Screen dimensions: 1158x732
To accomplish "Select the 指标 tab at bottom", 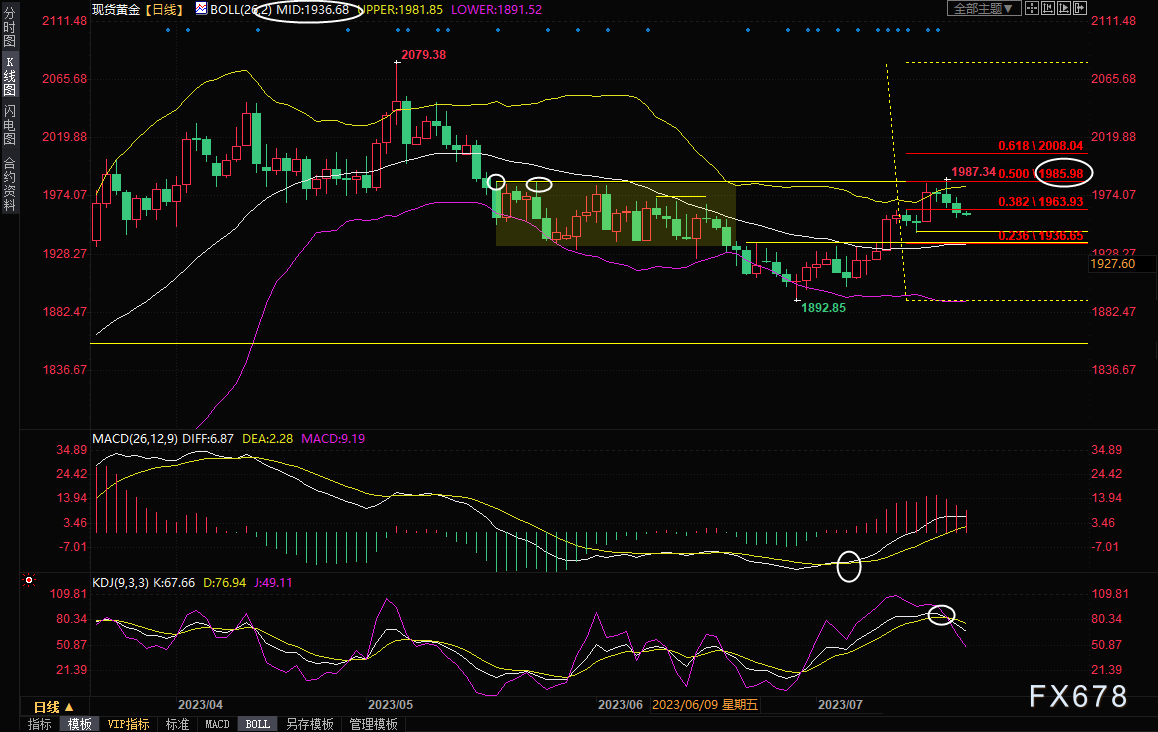I will [40, 724].
